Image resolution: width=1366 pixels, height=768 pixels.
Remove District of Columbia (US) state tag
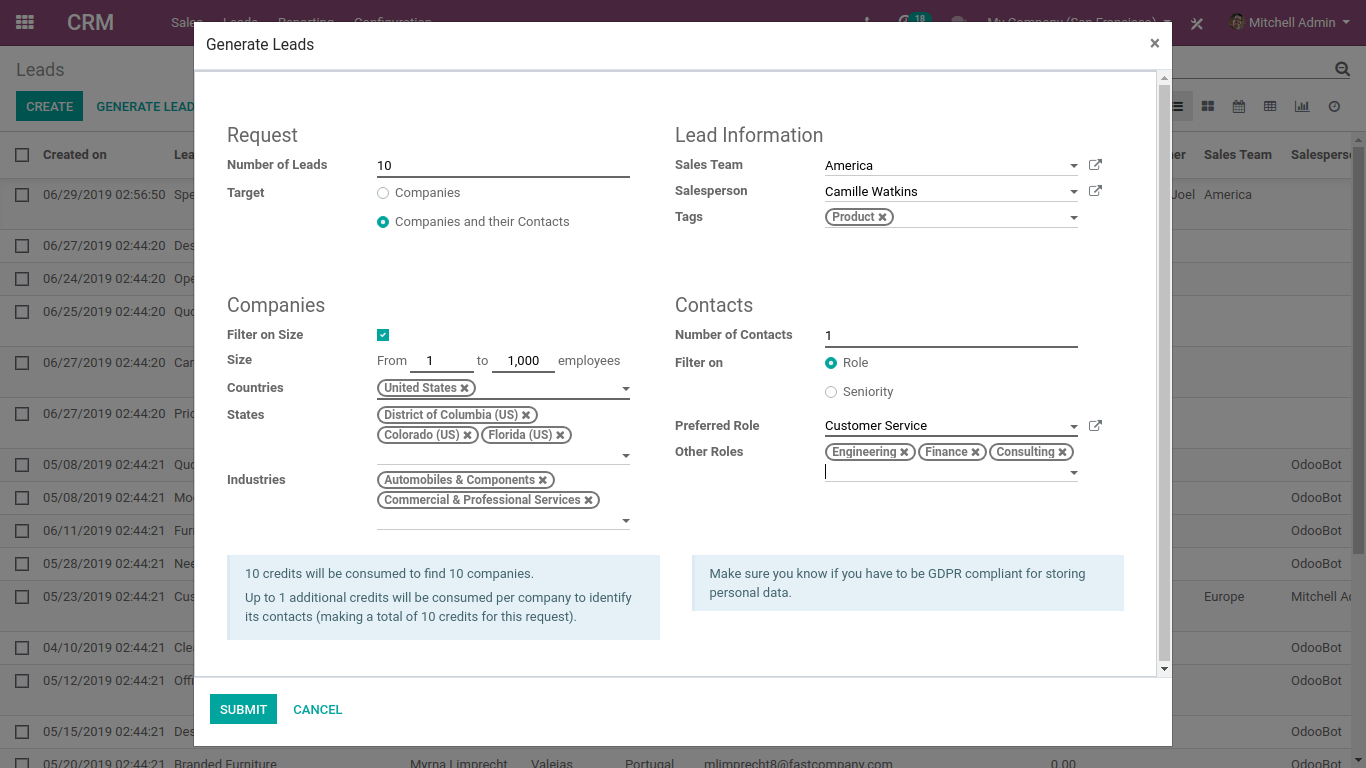pyautogui.click(x=526, y=415)
